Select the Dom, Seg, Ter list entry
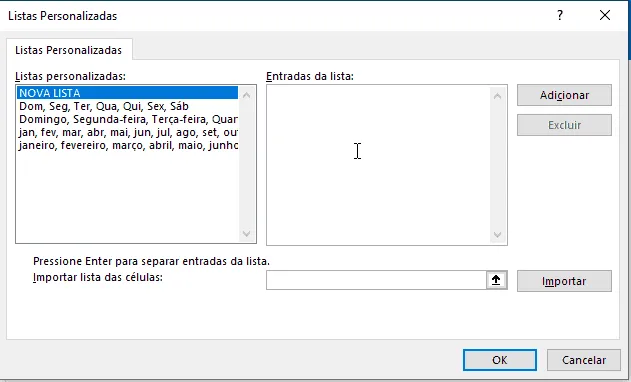The image size is (631, 382). 128,106
